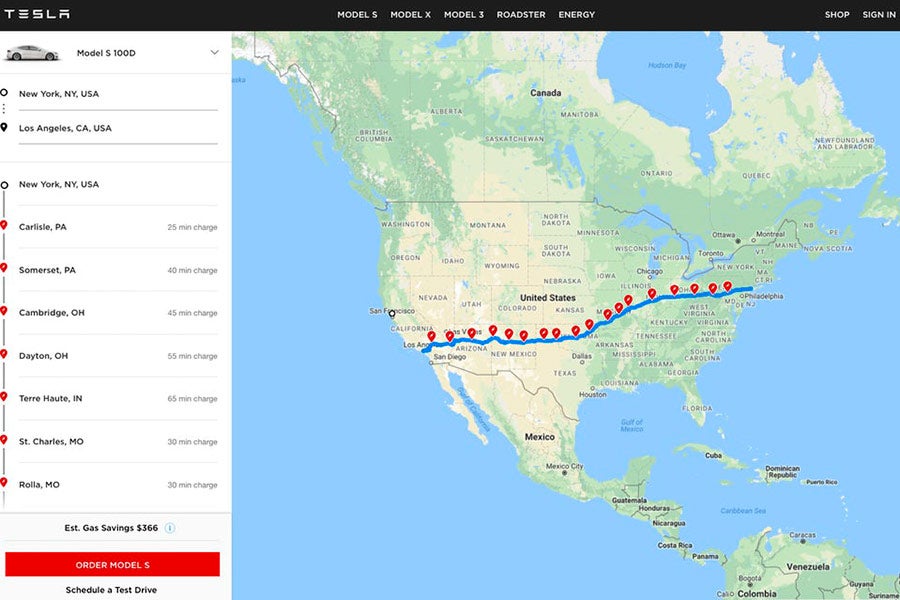Click the Tesla logo
900x600 pixels.
tap(37, 14)
